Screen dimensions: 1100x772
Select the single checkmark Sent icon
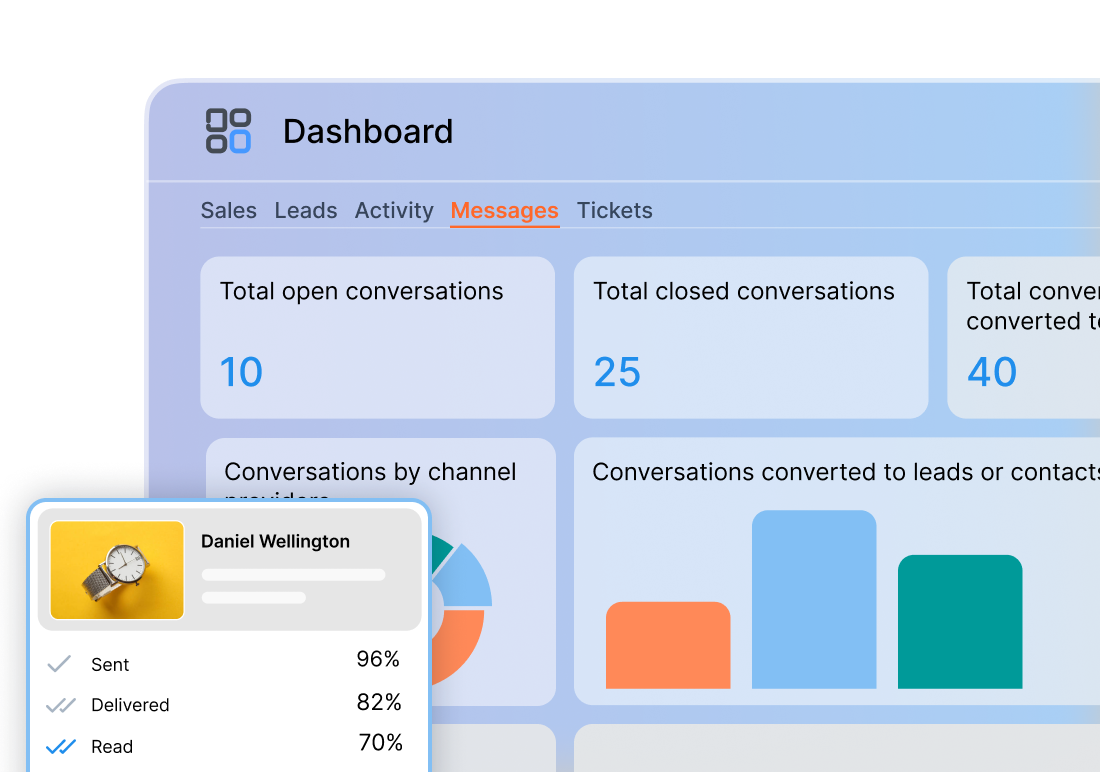click(x=59, y=663)
